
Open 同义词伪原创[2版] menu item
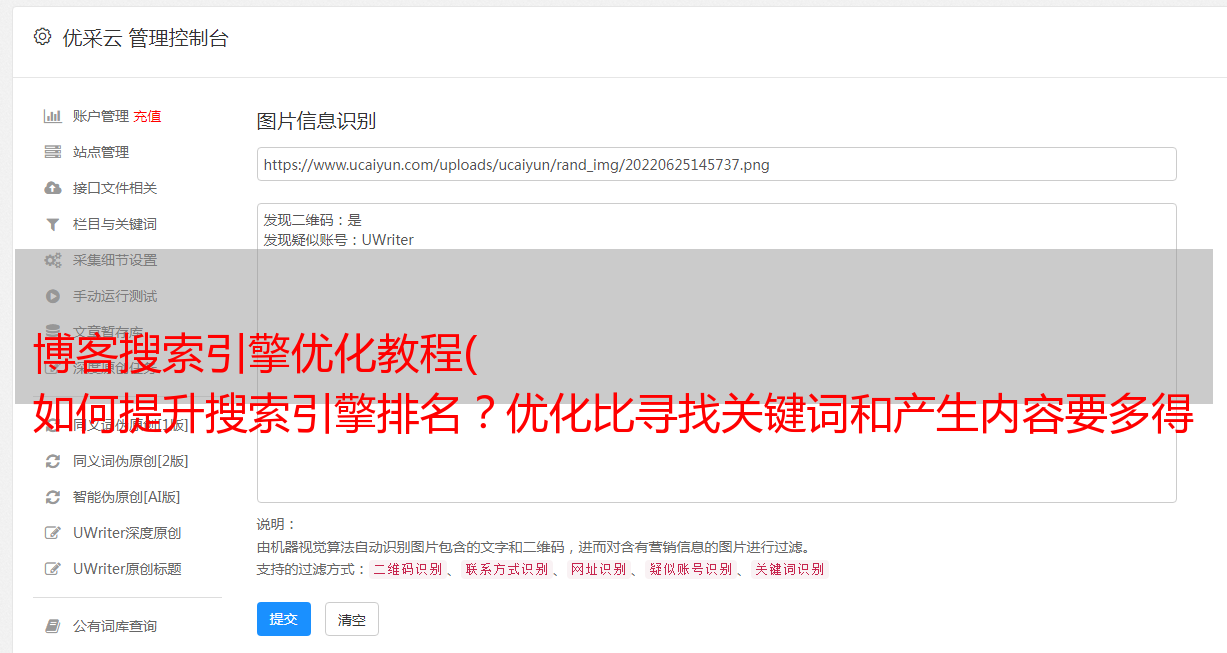(131, 461)
